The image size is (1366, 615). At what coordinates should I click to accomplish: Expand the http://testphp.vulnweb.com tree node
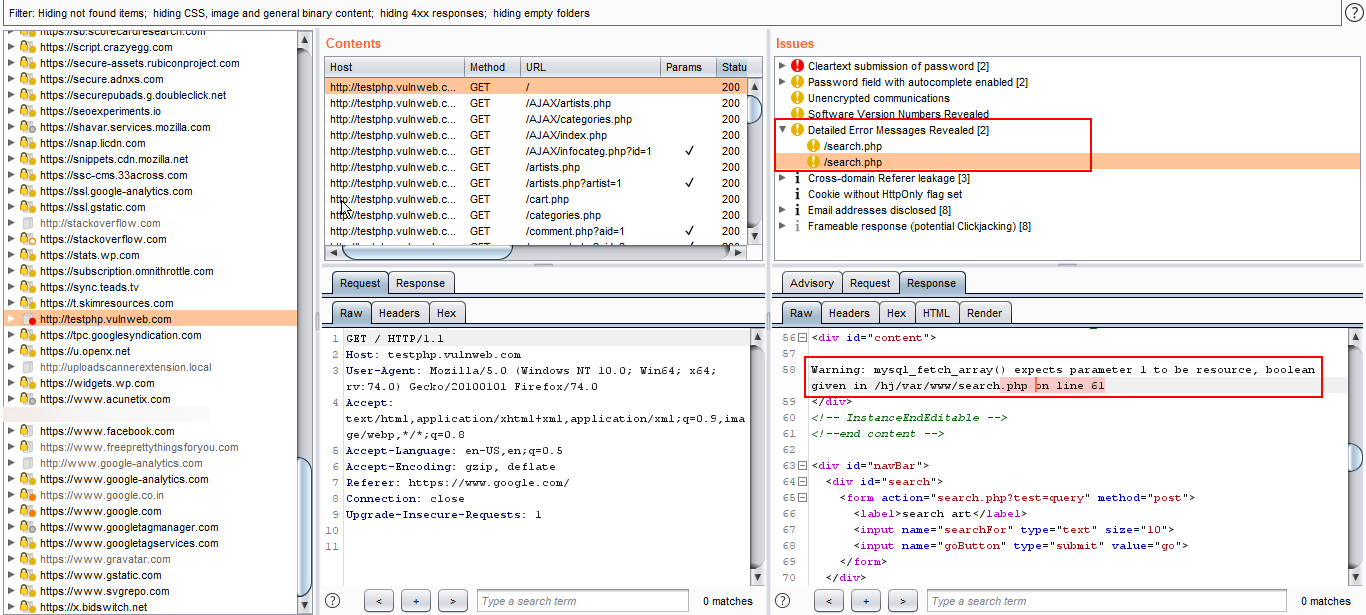[x=11, y=319]
